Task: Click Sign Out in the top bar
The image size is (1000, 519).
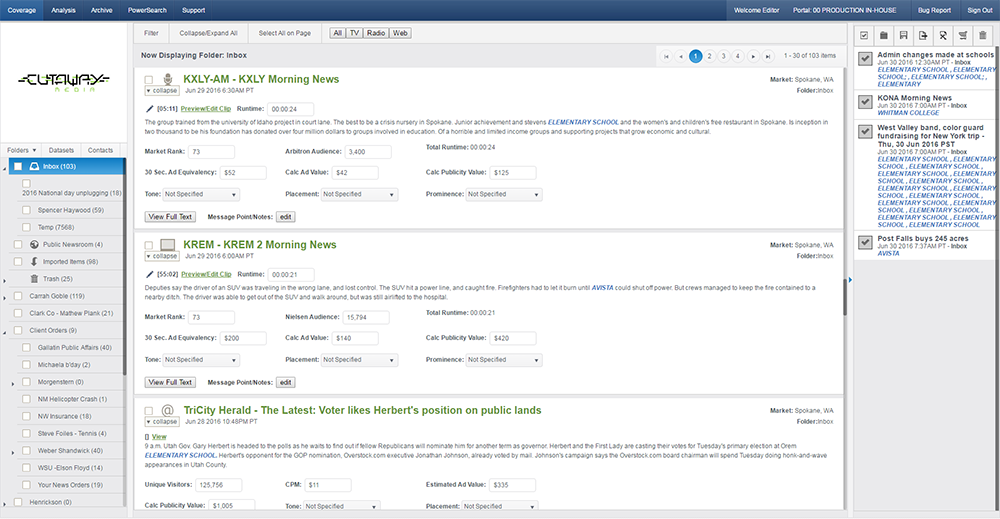Action: [x=979, y=10]
